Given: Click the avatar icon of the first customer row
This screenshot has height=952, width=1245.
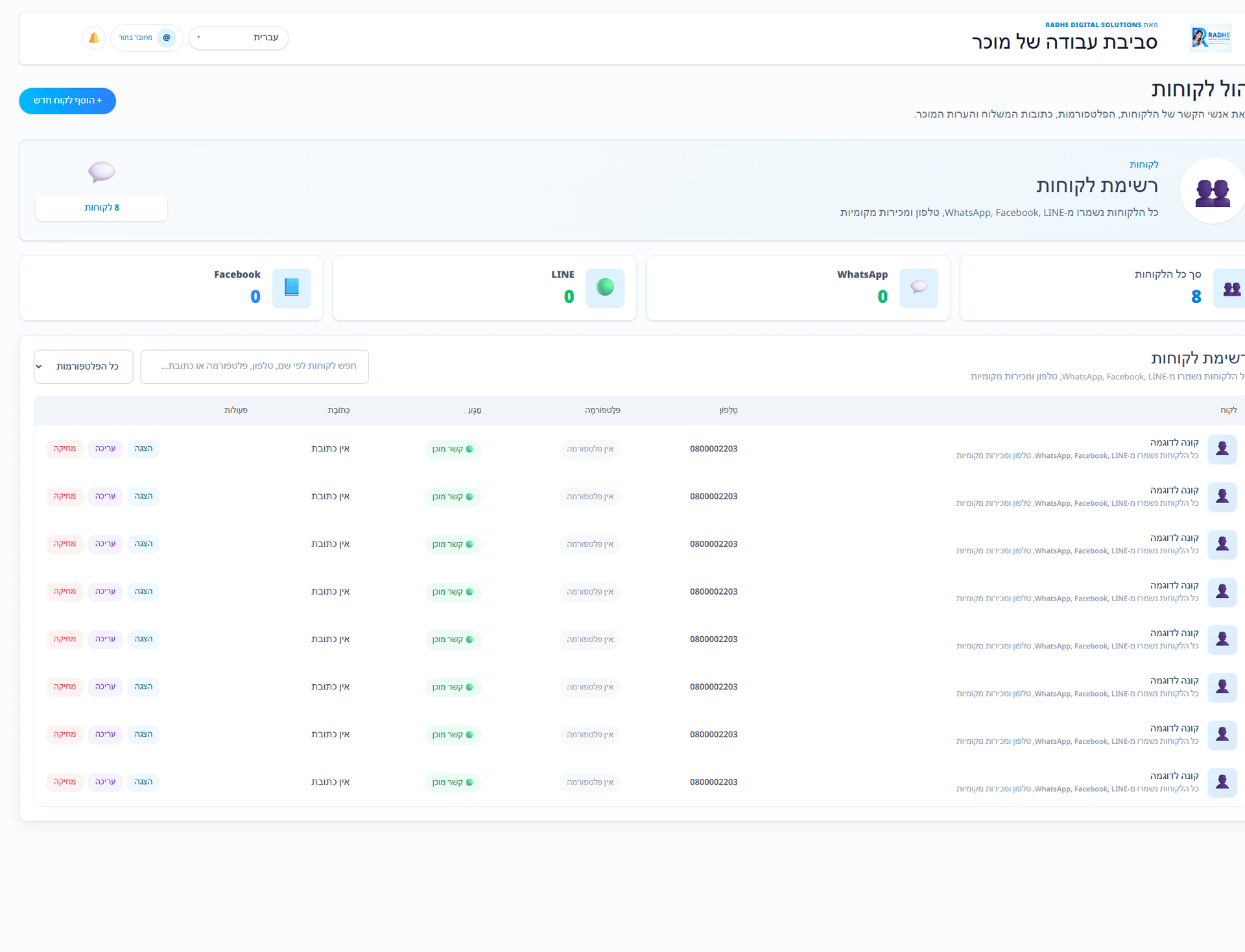Looking at the screenshot, I should click(1222, 449).
